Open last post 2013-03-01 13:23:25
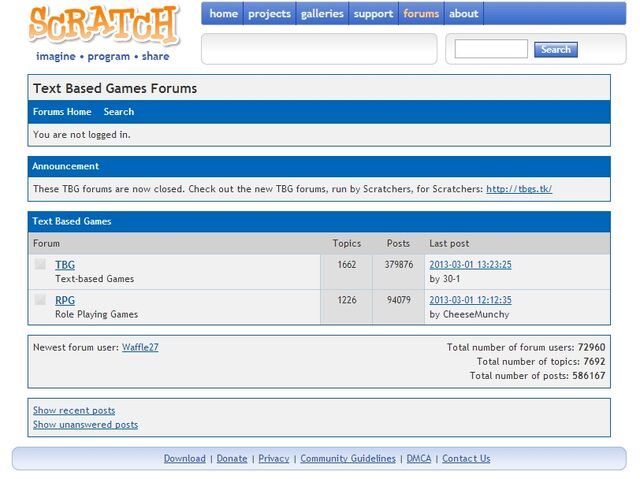The image size is (640, 479). click(x=470, y=265)
